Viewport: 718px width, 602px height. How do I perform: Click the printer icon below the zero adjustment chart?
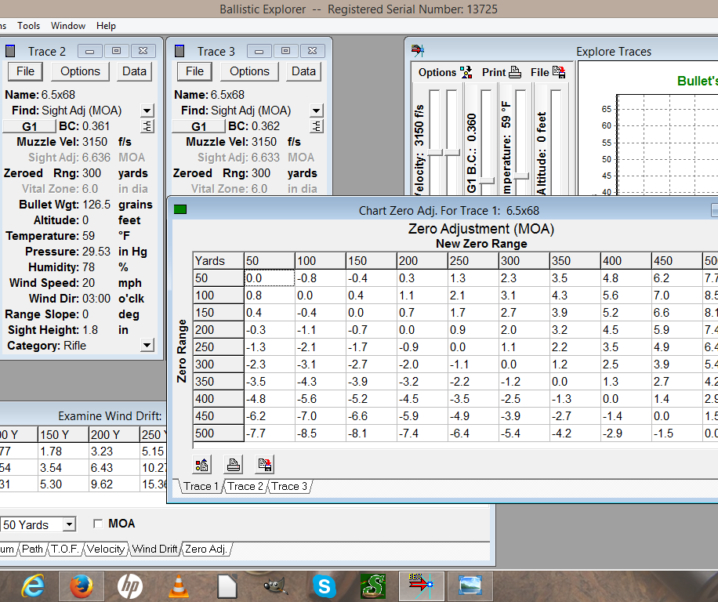pos(233,464)
